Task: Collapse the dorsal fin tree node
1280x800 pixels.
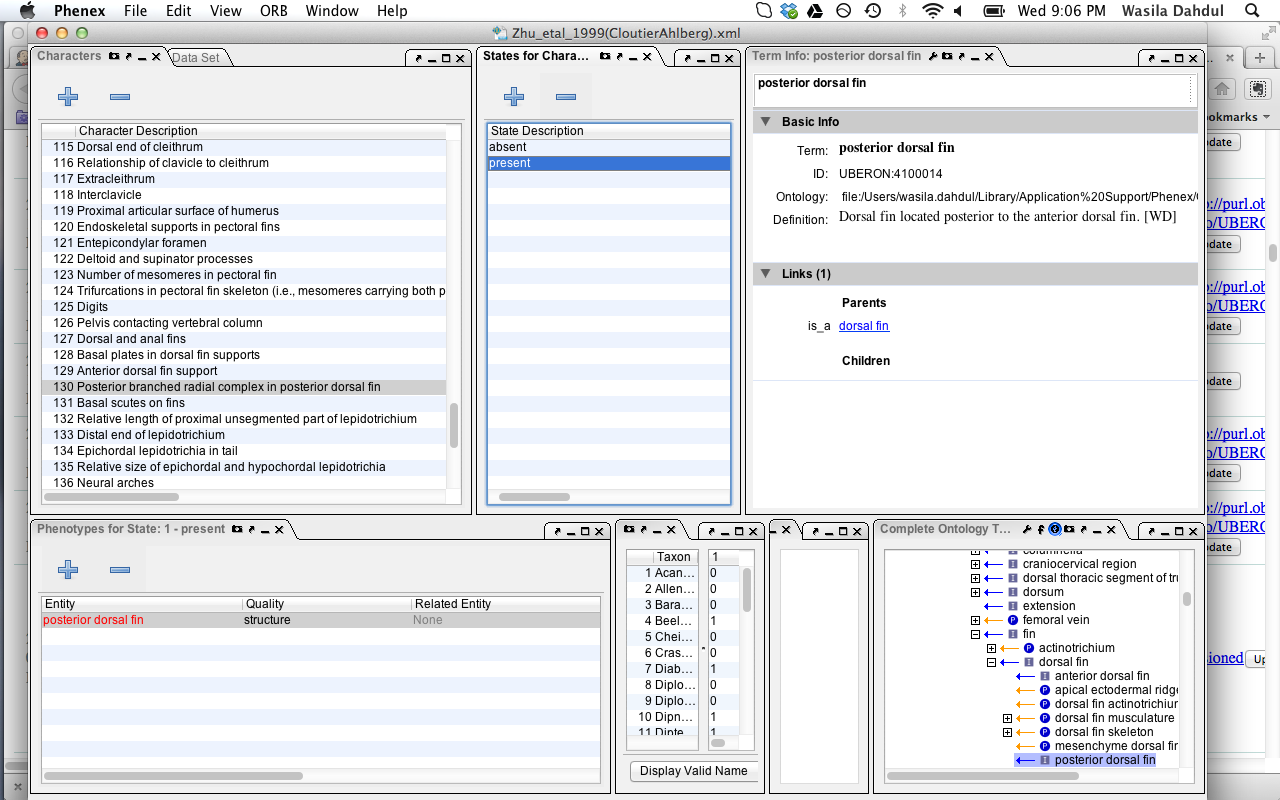Action: 991,662
